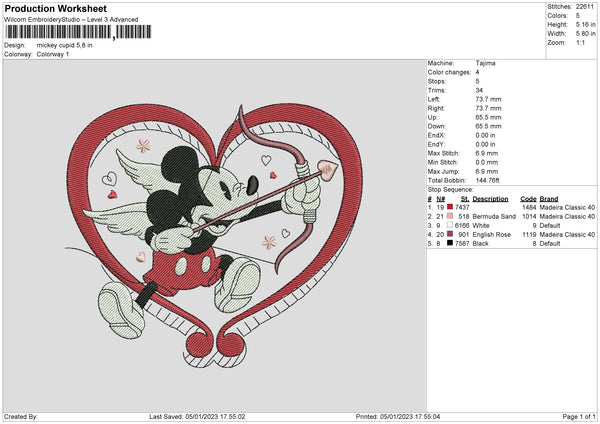
Task: Click the stitches count '22611'
Action: pyautogui.click(x=585, y=7)
